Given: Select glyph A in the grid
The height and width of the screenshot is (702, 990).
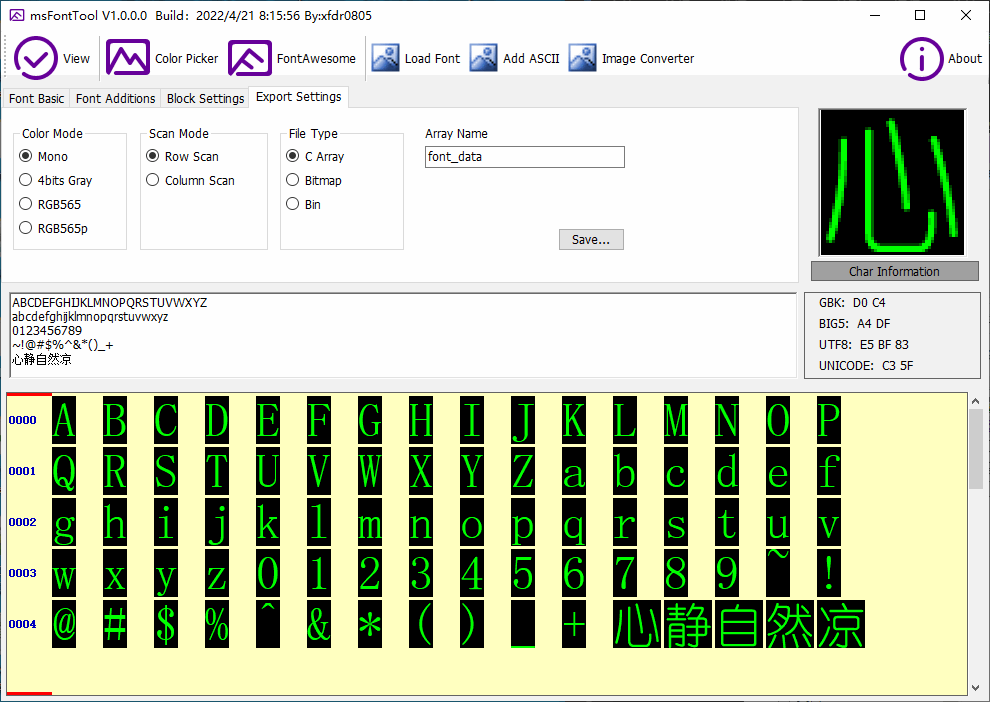Looking at the screenshot, I should (64, 420).
